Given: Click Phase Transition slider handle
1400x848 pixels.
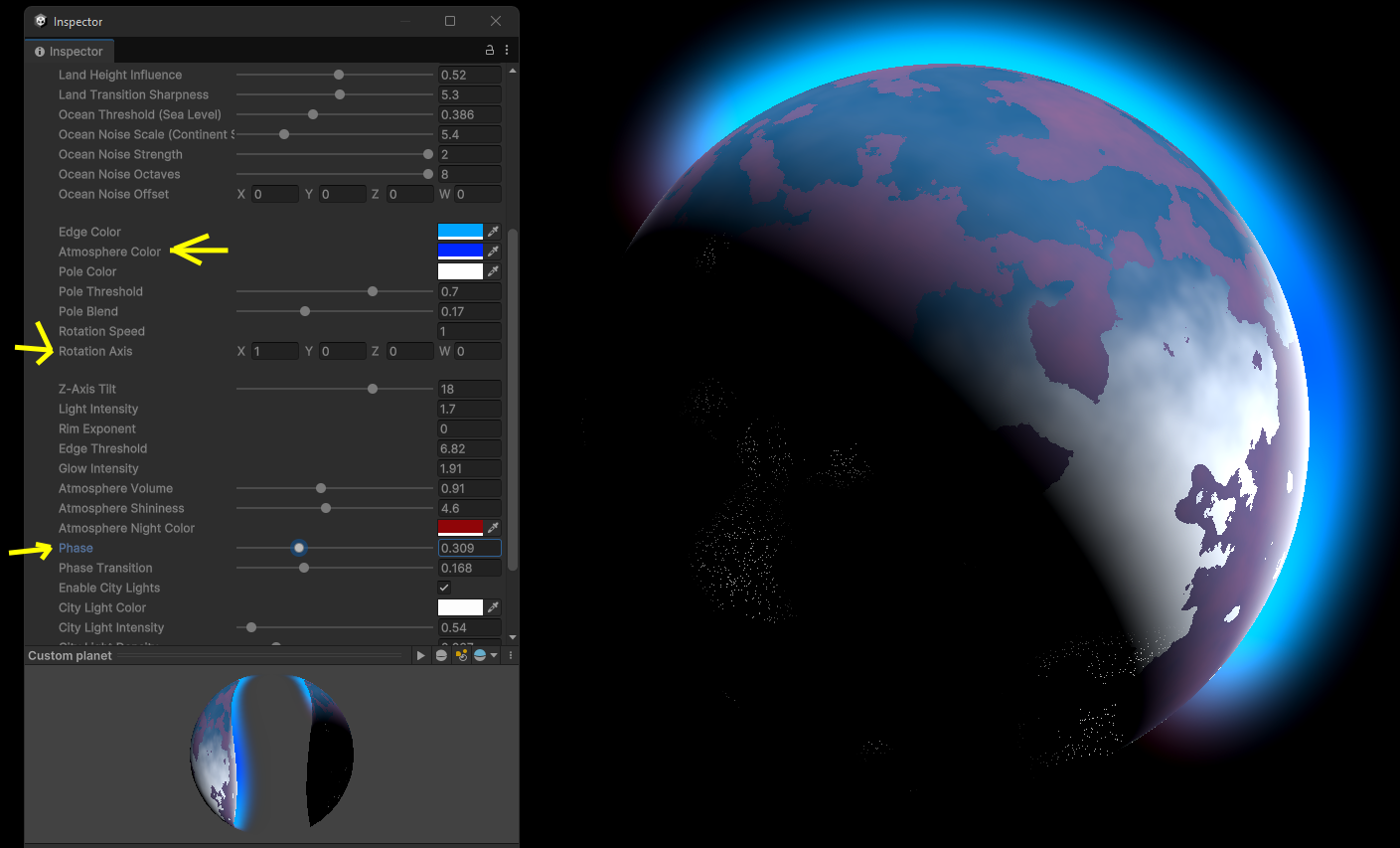Looking at the screenshot, I should pos(304,568).
